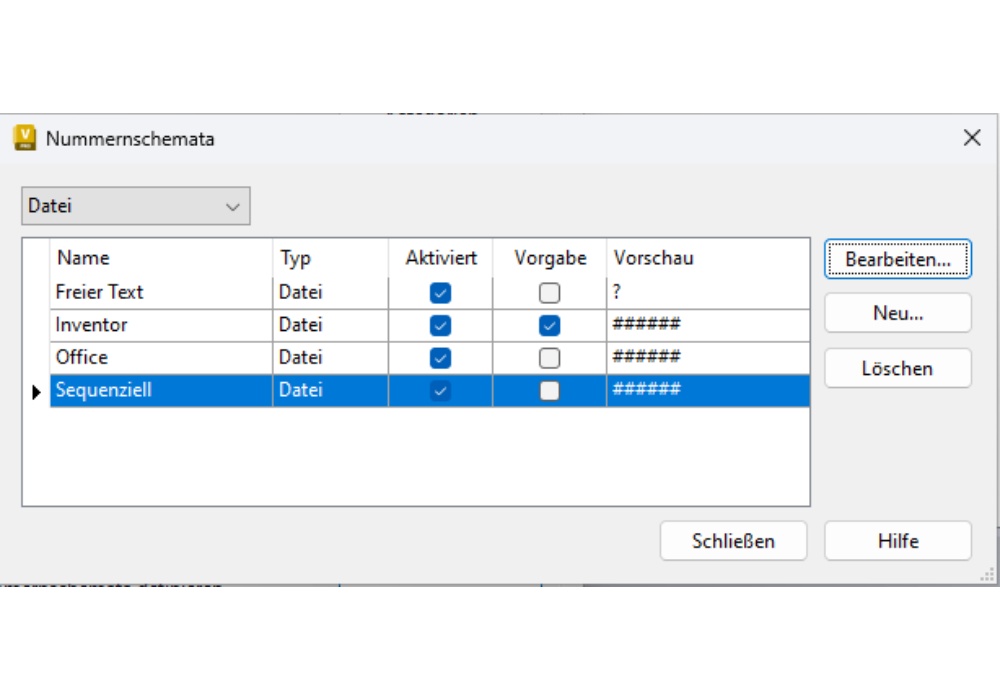Open Hilfe for the dialog
1000x700 pixels.
[x=897, y=541]
